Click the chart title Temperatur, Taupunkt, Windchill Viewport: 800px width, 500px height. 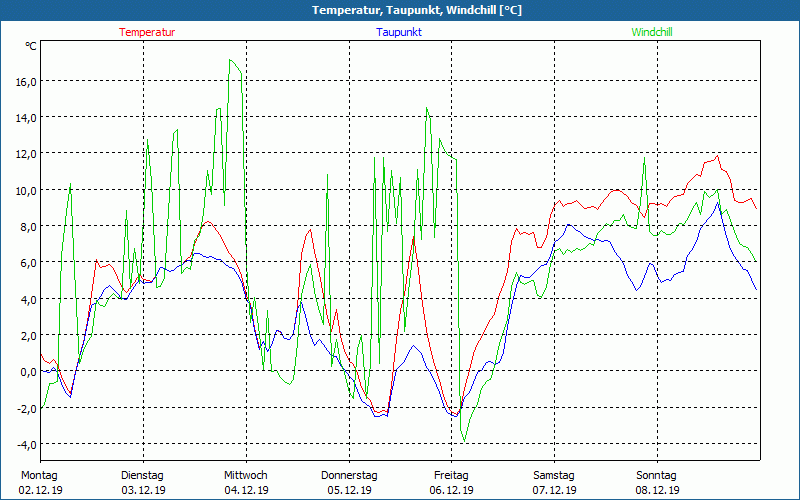[417, 10]
